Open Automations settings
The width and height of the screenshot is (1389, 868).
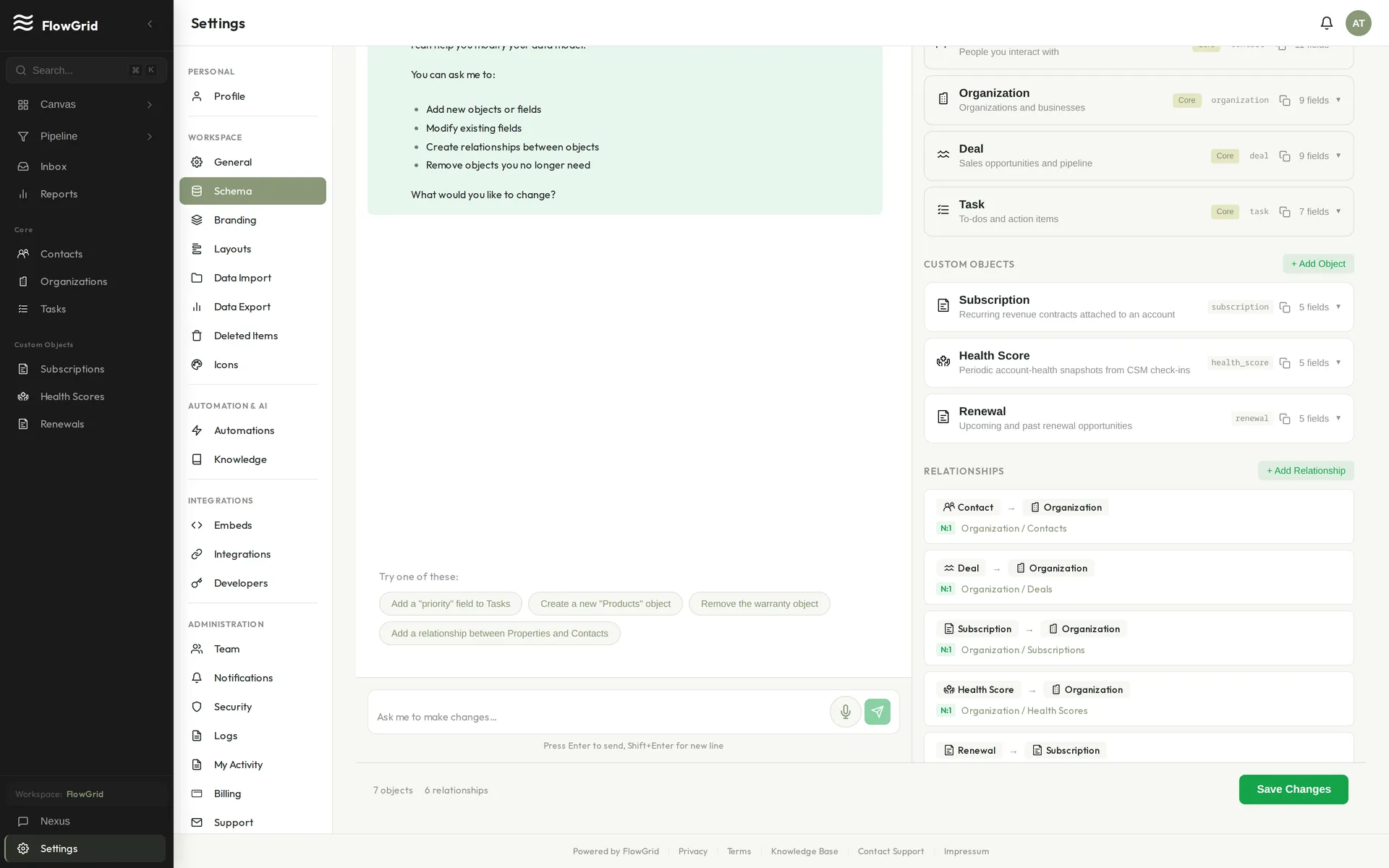point(252,430)
